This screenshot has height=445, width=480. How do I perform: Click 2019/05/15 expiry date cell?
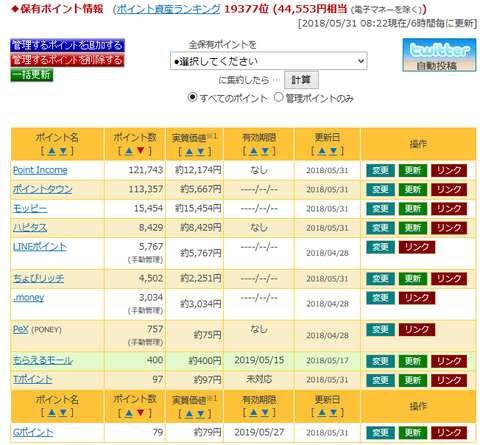pos(259,360)
